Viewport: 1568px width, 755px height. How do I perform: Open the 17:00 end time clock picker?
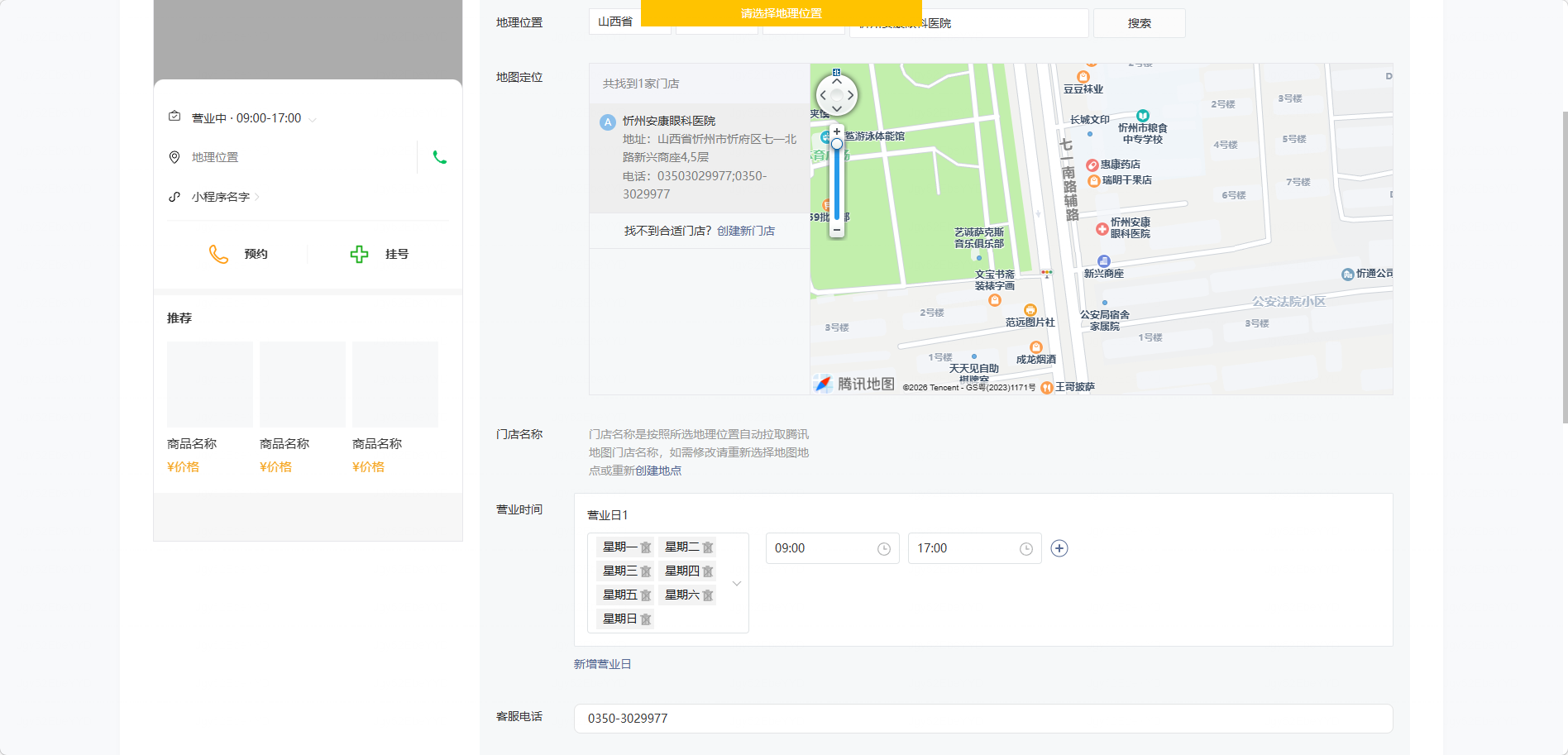pyautogui.click(x=1026, y=549)
